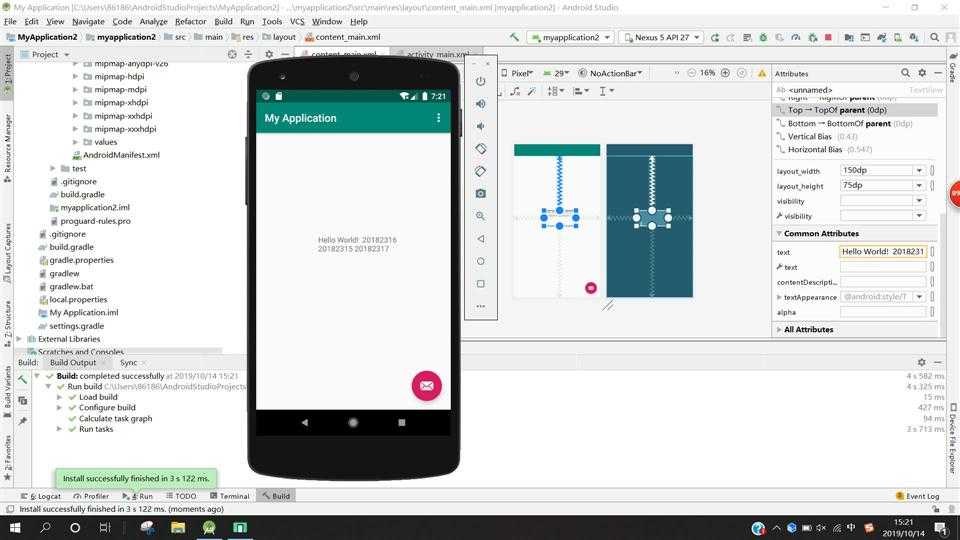The height and width of the screenshot is (540, 960).
Task: Expand External Libraries node
Action: 19,339
